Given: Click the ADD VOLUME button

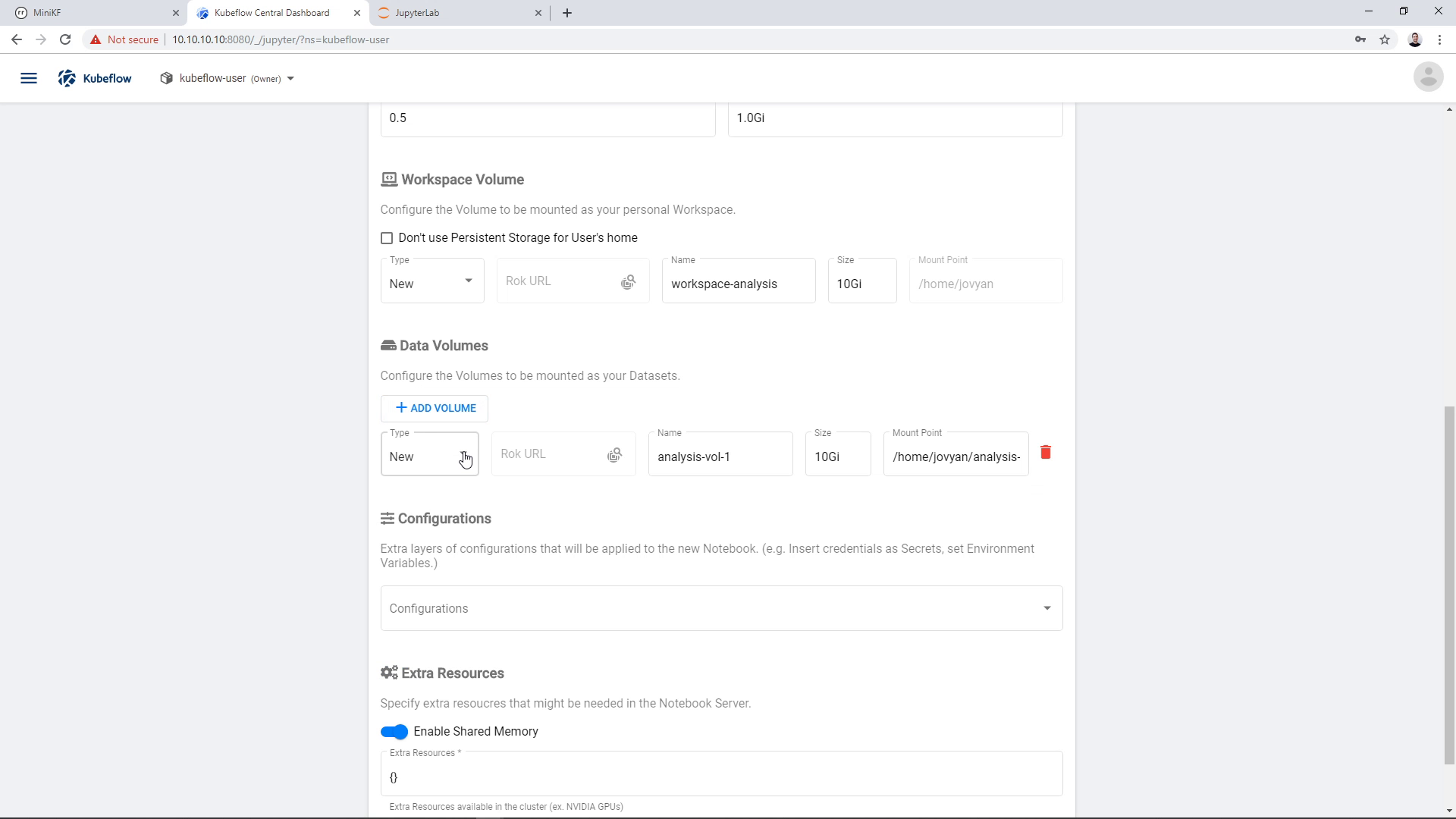Looking at the screenshot, I should point(435,408).
